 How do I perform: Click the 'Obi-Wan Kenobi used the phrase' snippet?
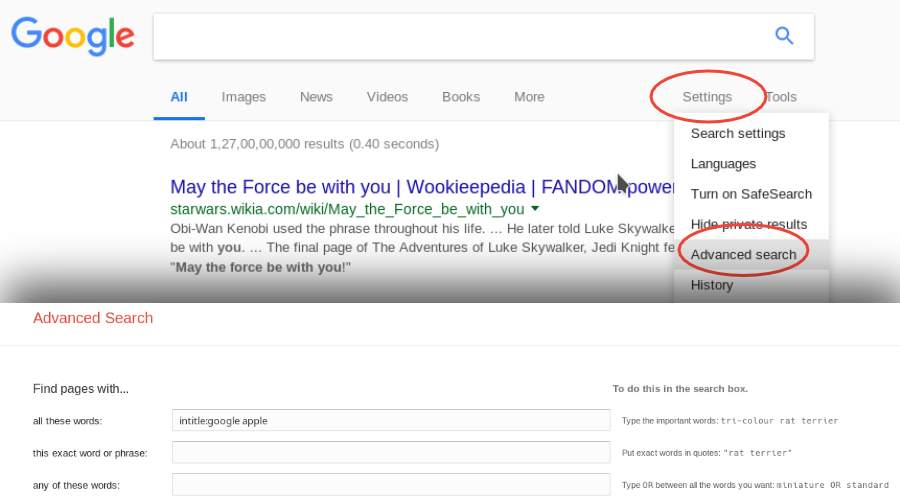422,228
